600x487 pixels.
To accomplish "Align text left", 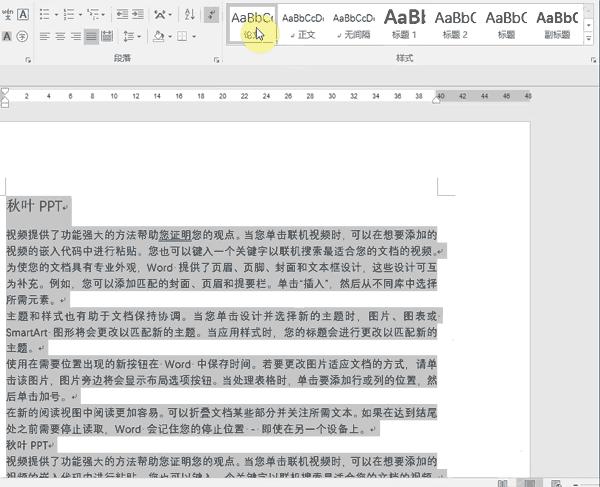I will [x=45, y=36].
